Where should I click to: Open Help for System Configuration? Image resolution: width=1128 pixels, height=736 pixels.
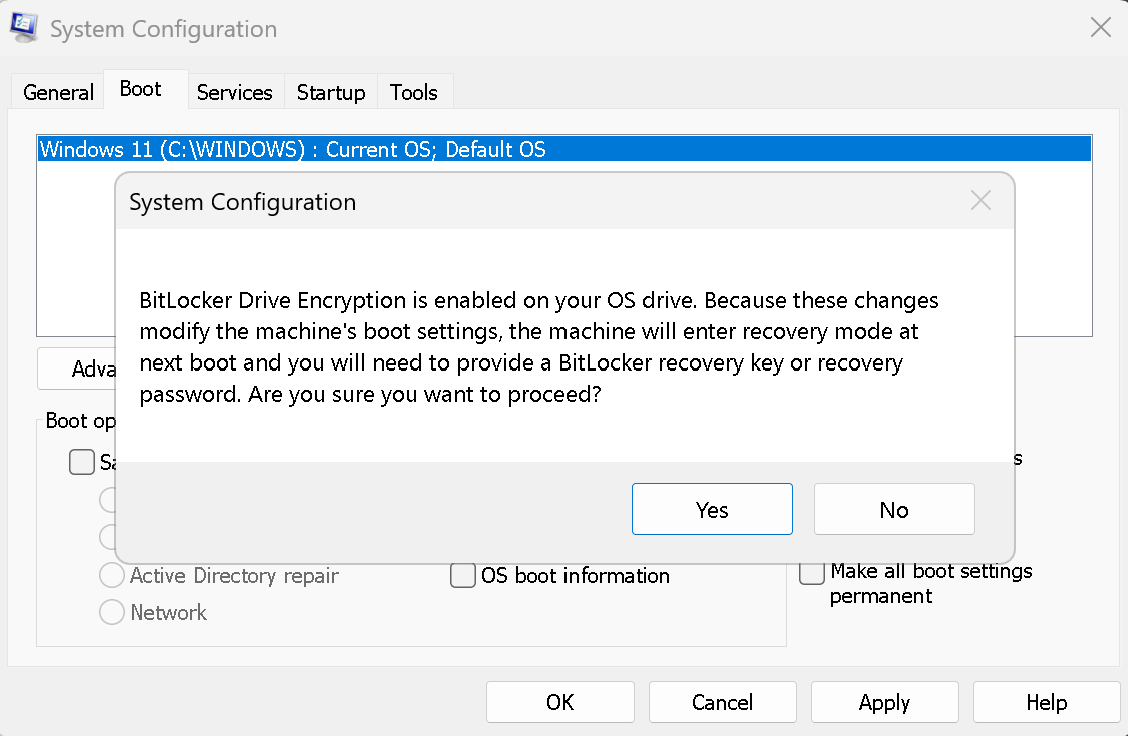pyautogui.click(x=1047, y=701)
